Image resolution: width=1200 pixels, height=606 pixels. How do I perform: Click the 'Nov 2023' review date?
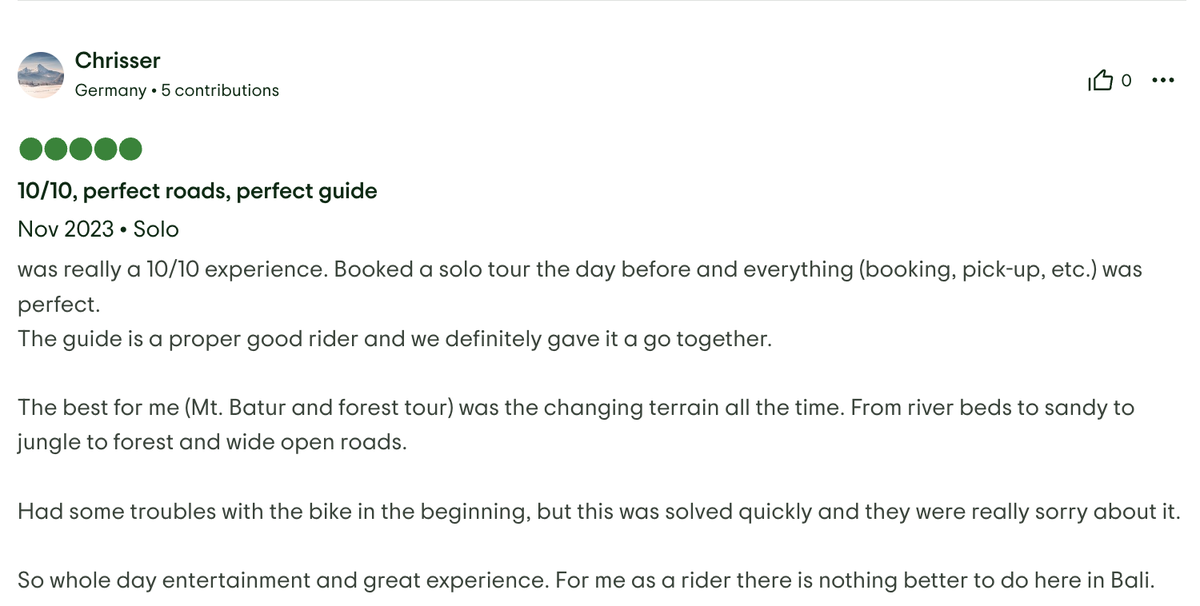[x=66, y=229]
